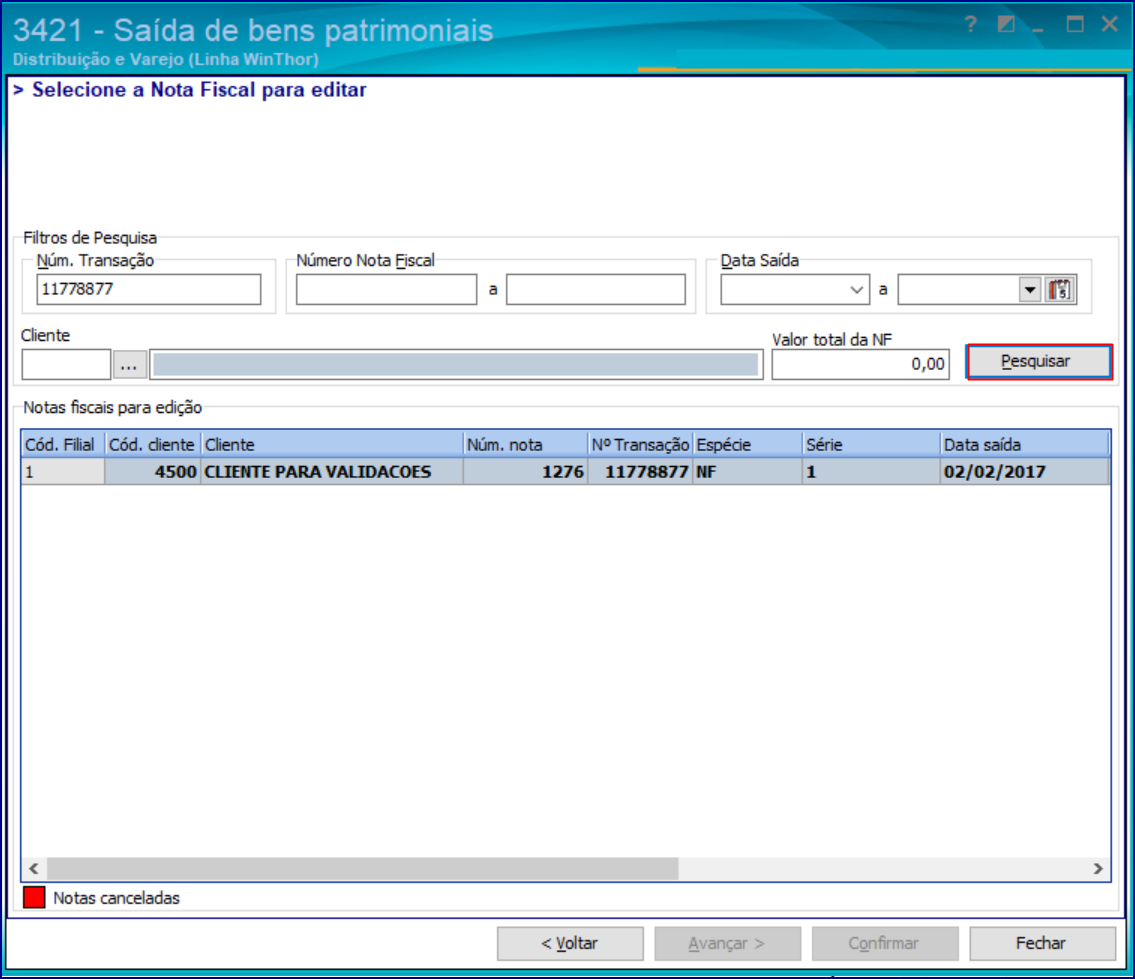Image resolution: width=1135 pixels, height=979 pixels.
Task: Focus the Núm. Transação input field
Action: (148, 289)
